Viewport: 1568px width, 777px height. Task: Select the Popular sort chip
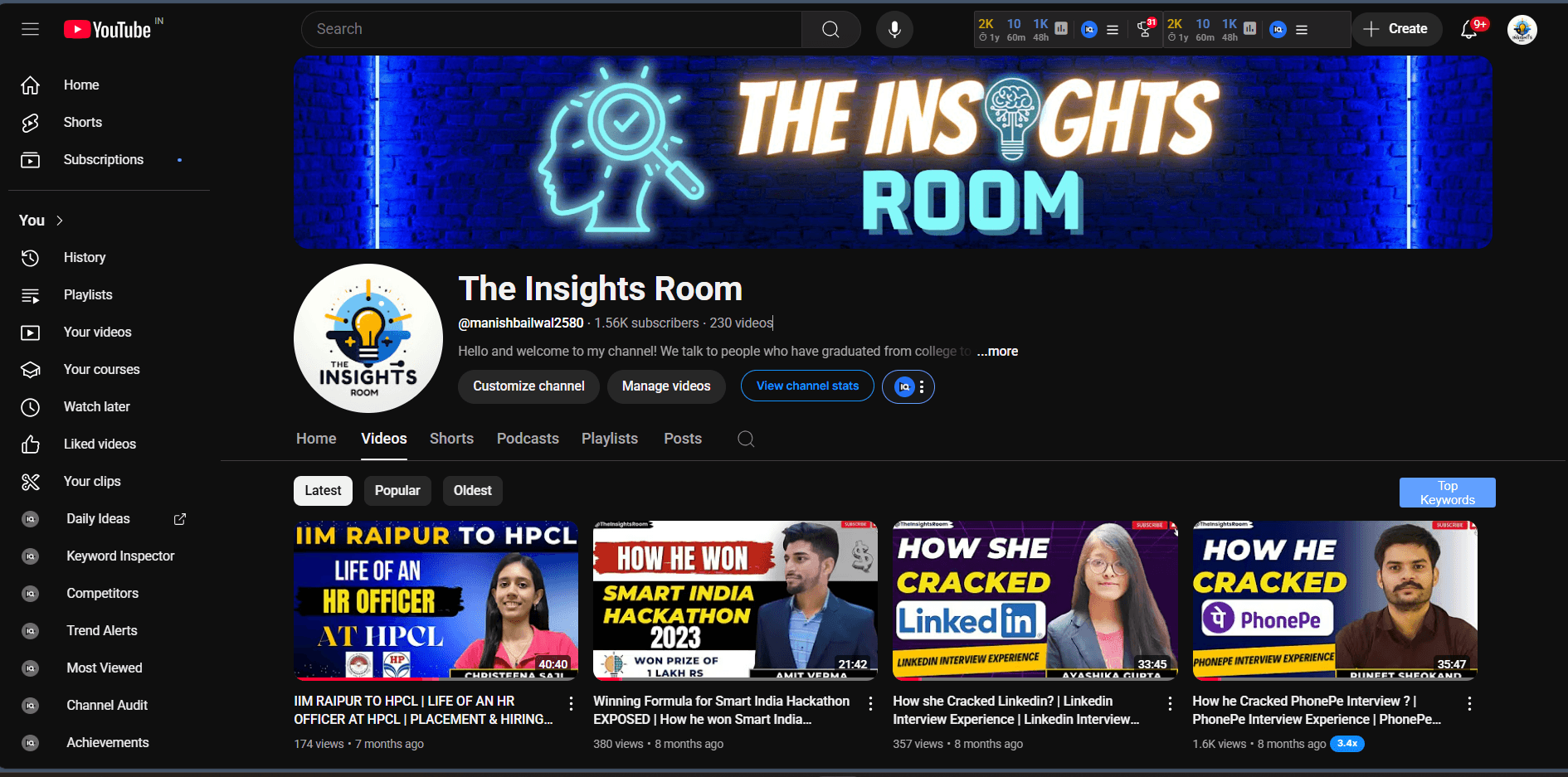pos(397,490)
